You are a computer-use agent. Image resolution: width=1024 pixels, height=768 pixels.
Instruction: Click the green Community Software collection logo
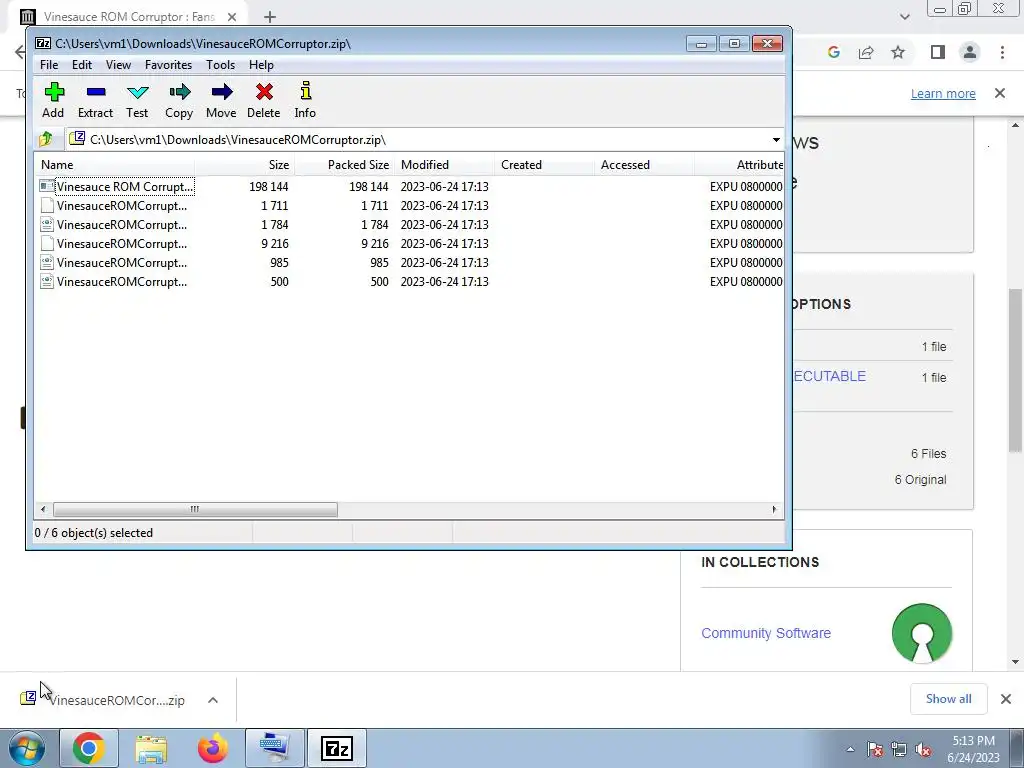click(922, 633)
